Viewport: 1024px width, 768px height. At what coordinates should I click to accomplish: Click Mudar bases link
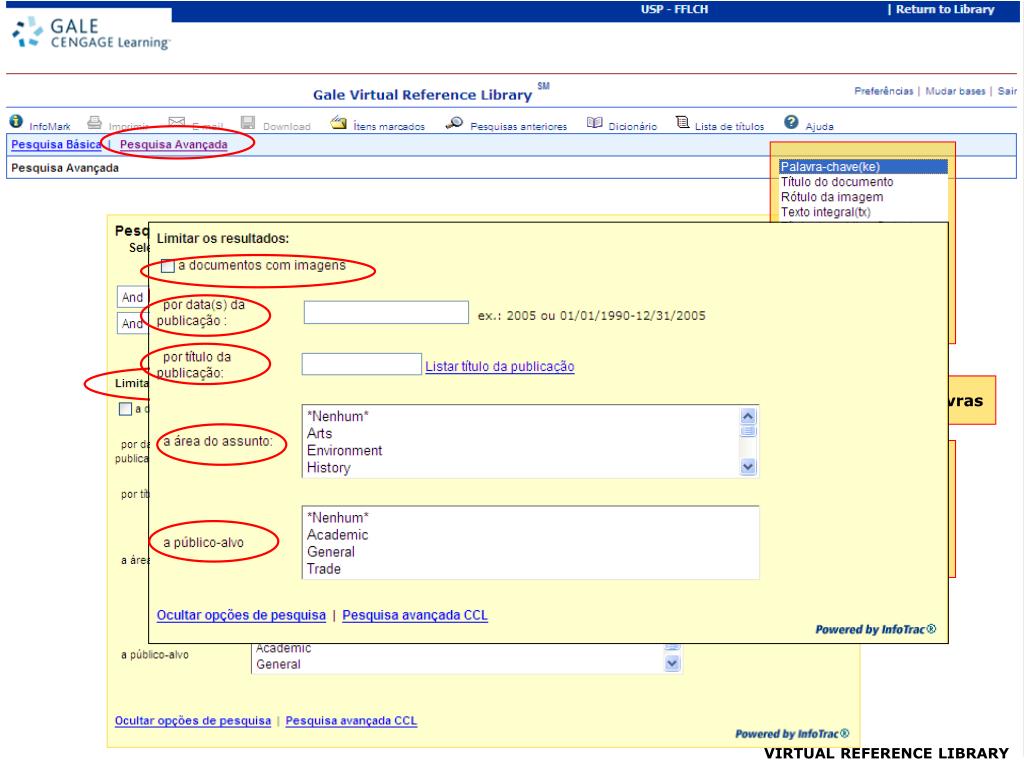click(955, 91)
